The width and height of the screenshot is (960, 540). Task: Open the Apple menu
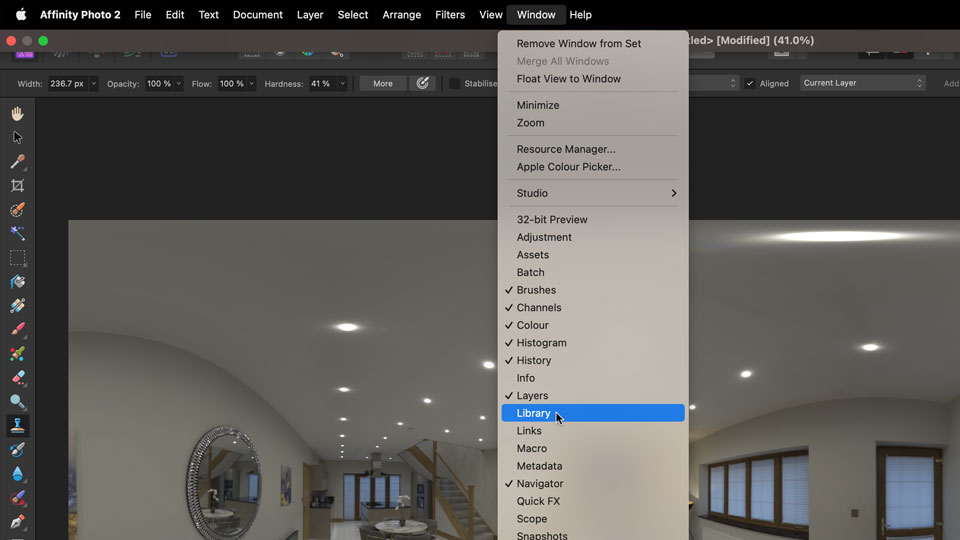21,15
